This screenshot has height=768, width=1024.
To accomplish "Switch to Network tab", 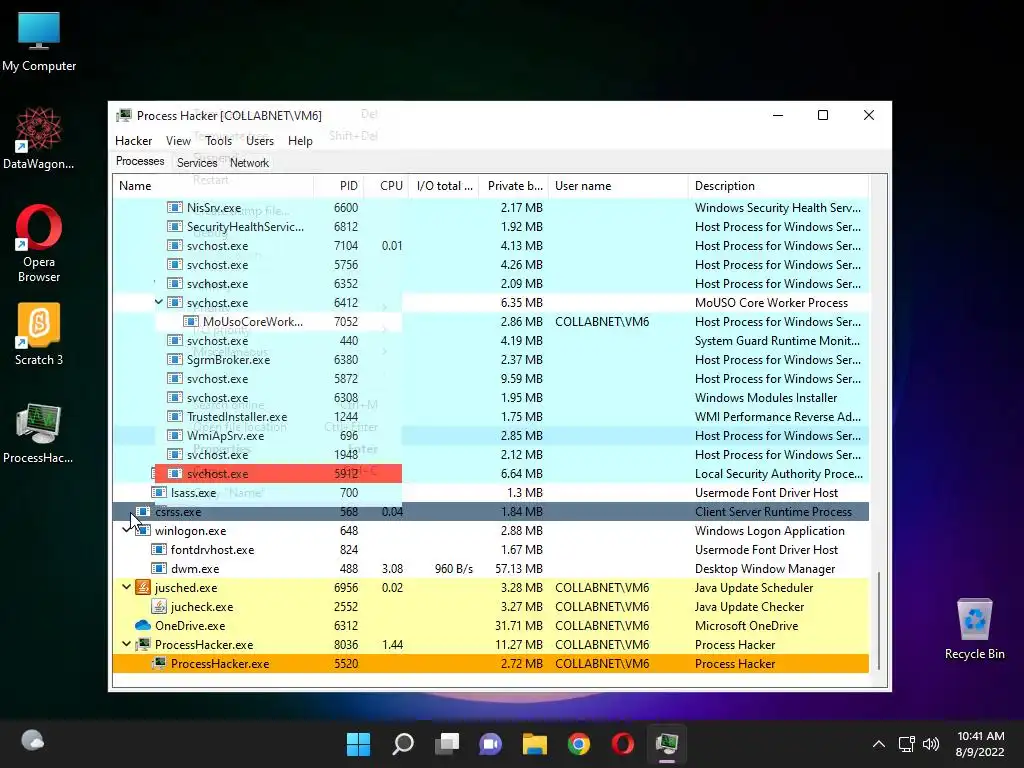I will 249,163.
